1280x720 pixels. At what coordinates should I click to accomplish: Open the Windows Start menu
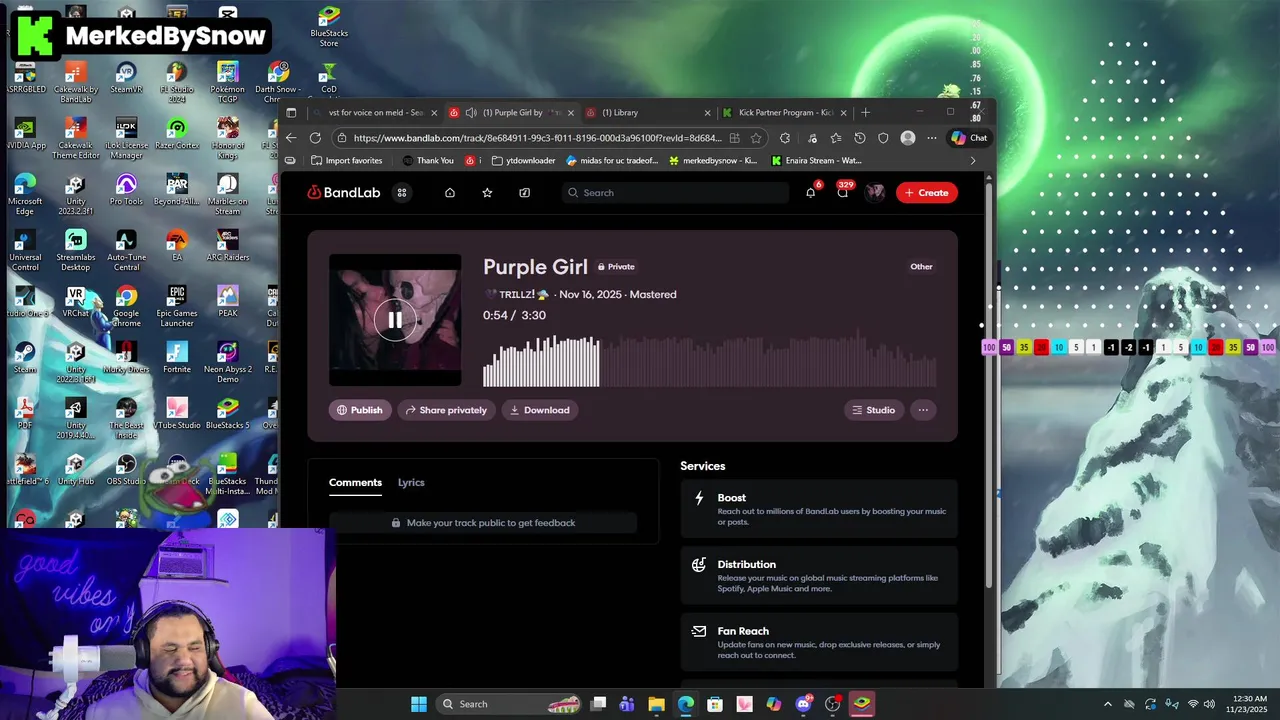click(x=419, y=704)
